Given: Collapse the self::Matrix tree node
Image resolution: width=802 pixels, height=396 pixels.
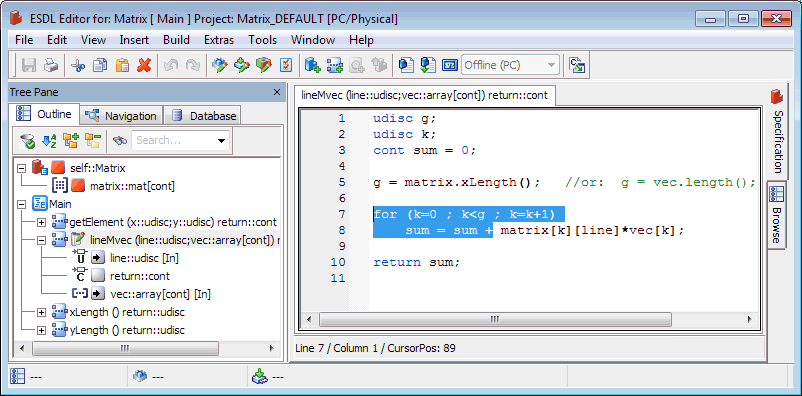Looking at the screenshot, I should pos(21,168).
